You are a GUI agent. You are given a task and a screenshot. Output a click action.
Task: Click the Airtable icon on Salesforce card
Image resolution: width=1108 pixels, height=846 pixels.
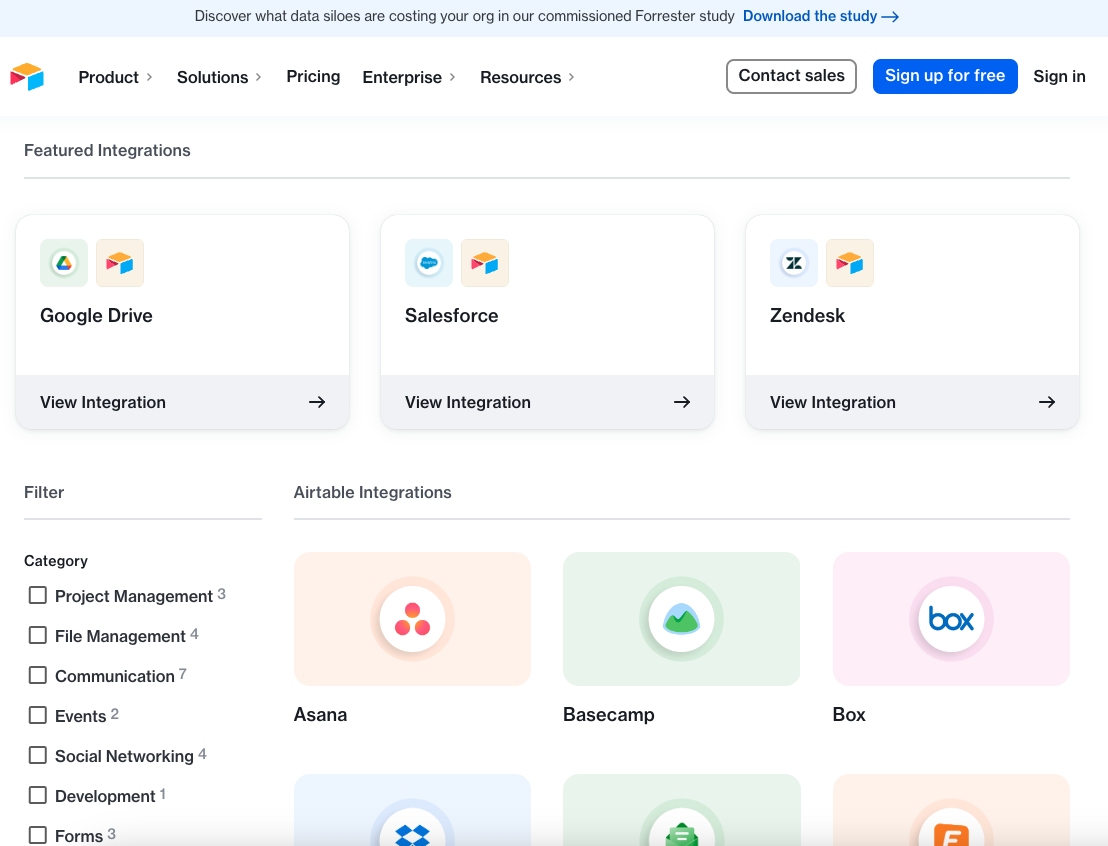pos(485,263)
